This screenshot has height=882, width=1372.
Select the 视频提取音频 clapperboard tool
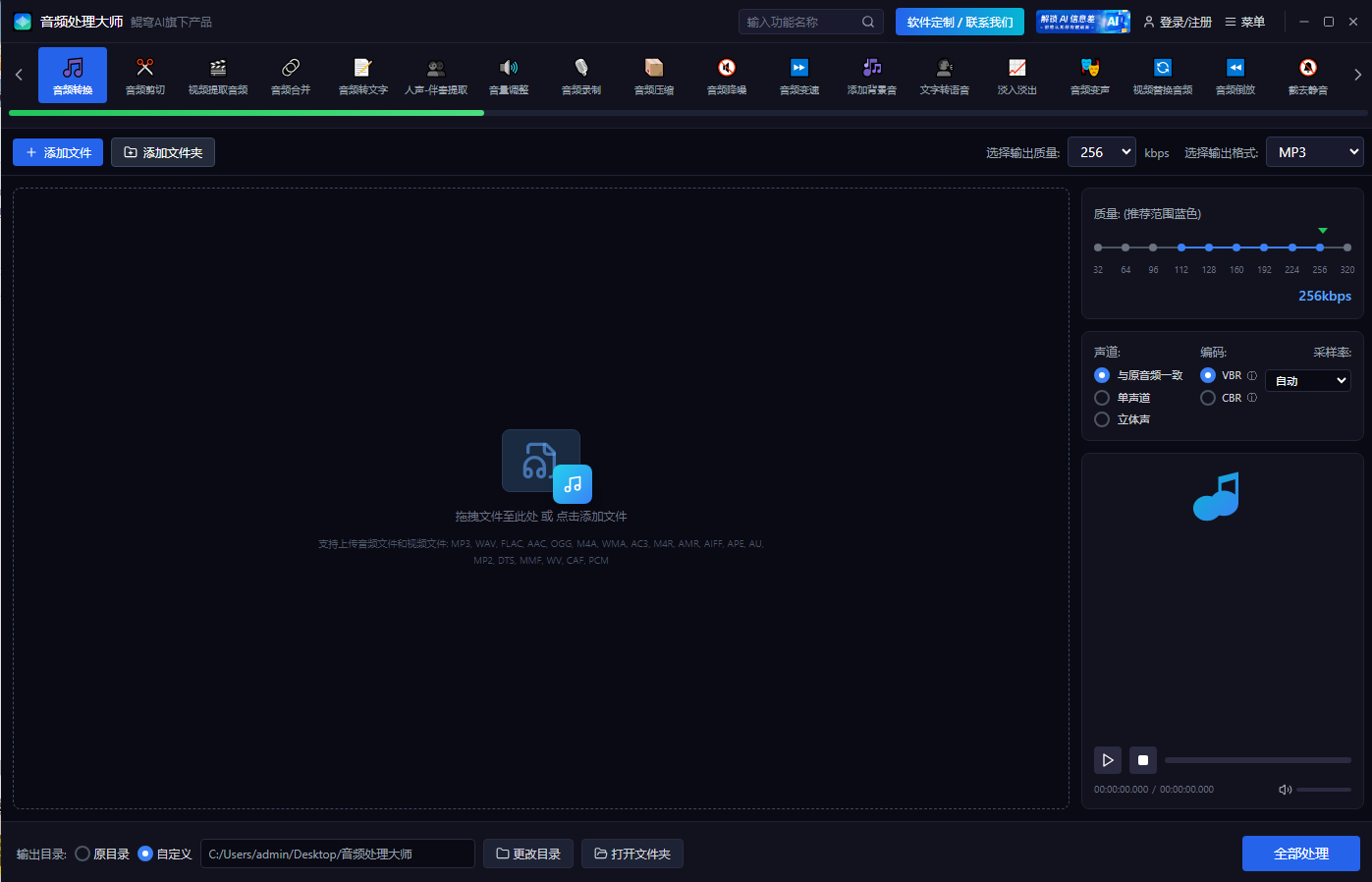(218, 75)
